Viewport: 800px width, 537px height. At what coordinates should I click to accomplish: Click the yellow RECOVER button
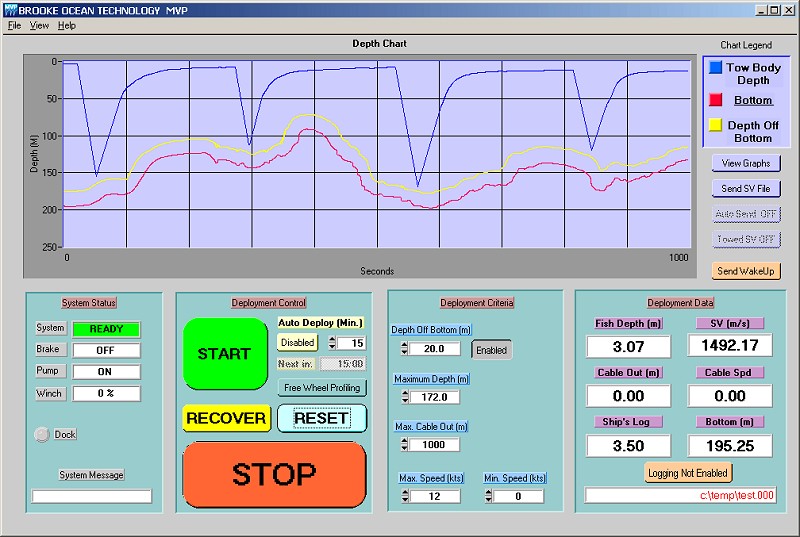[226, 418]
